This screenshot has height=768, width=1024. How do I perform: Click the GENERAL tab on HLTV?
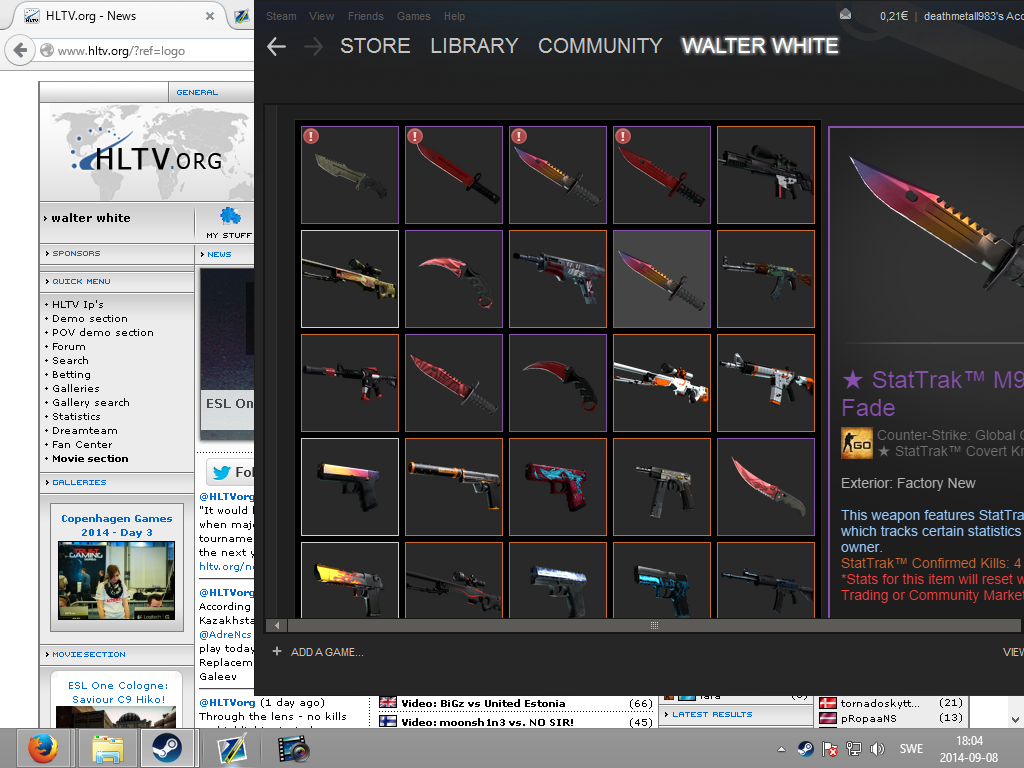pyautogui.click(x=197, y=92)
